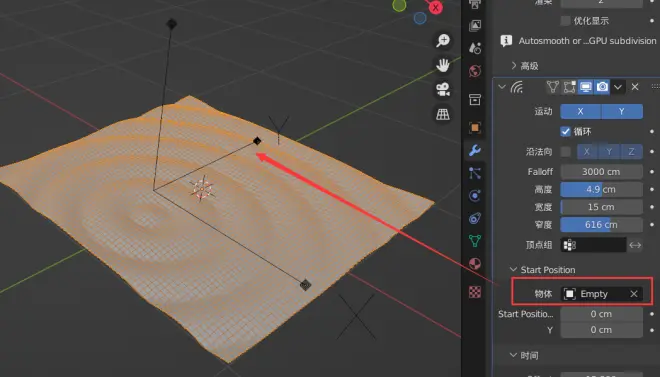Switch perspective/orthographic with grid icon
Viewport: 660px width, 377px height.
[443, 114]
